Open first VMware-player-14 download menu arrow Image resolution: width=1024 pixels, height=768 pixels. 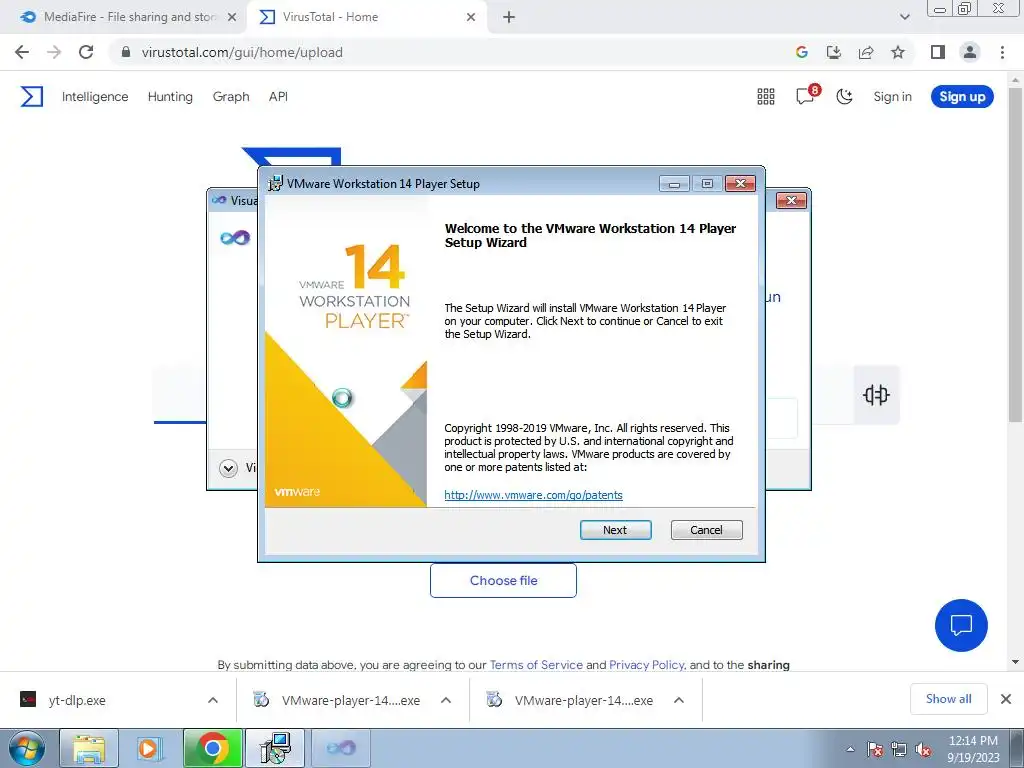(x=446, y=700)
